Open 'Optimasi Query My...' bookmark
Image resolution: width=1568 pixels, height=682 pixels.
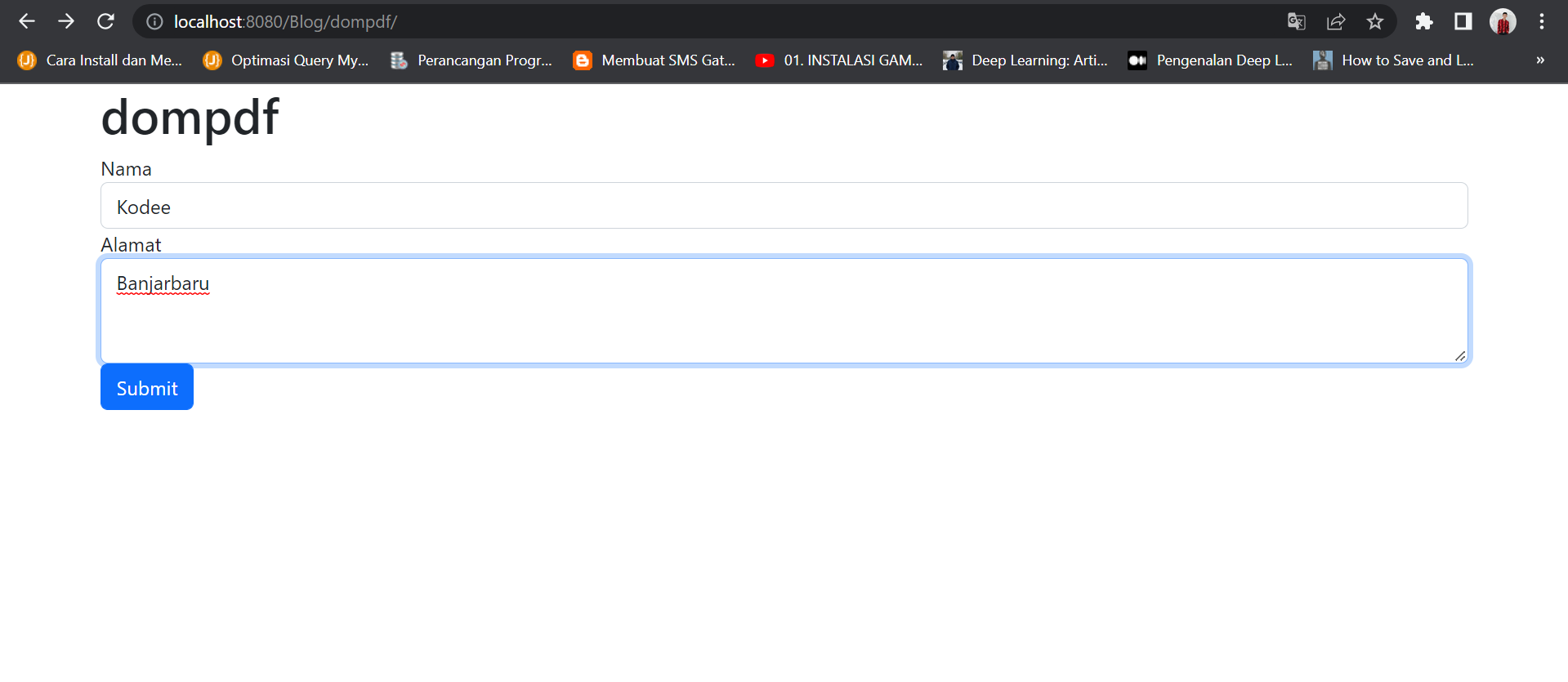286,60
